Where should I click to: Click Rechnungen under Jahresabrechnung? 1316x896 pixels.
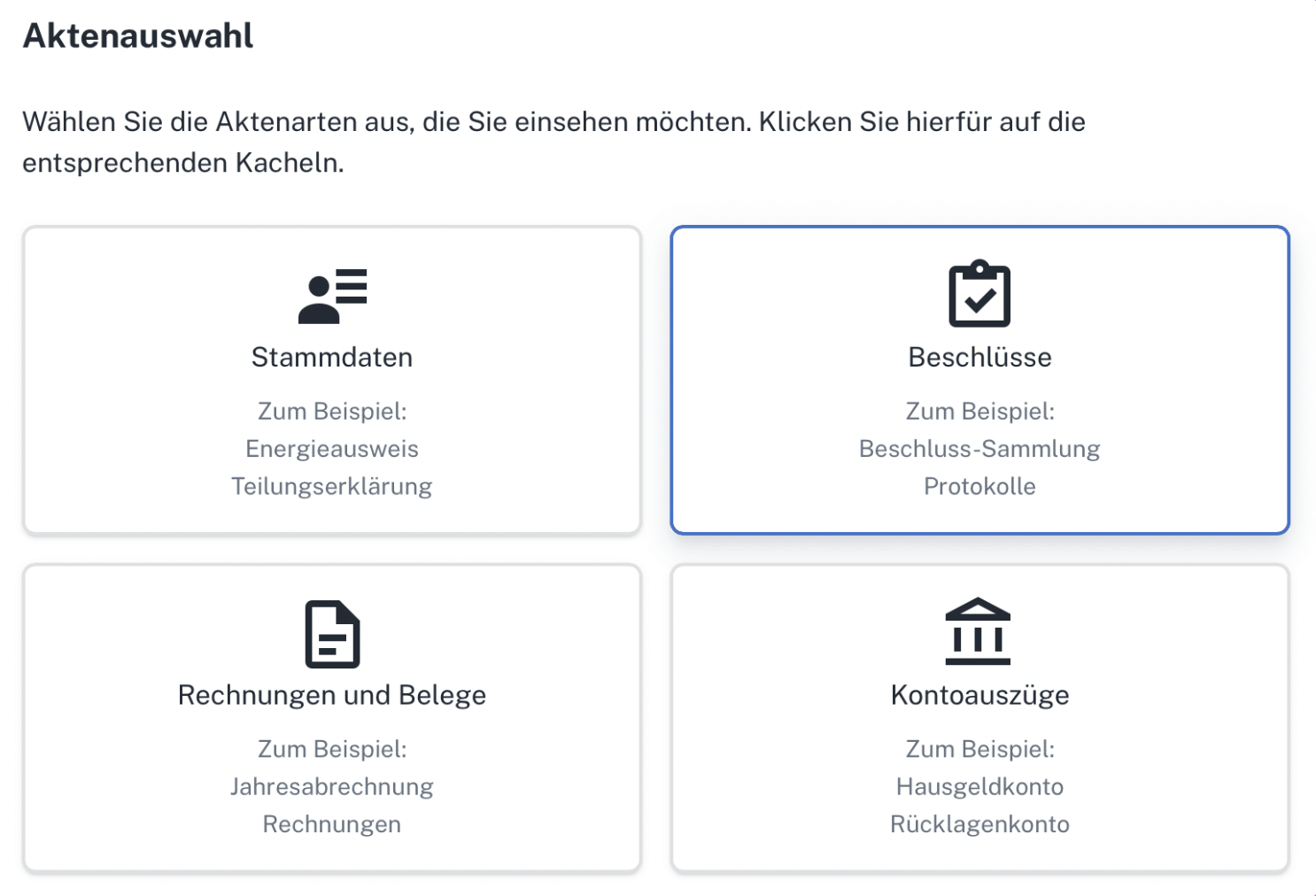point(332,824)
